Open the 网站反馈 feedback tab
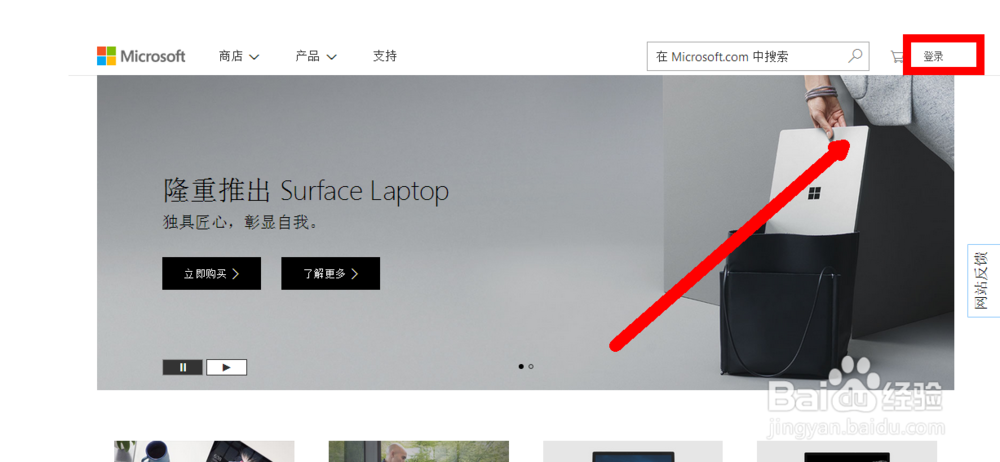1000x462 pixels. coord(983,280)
